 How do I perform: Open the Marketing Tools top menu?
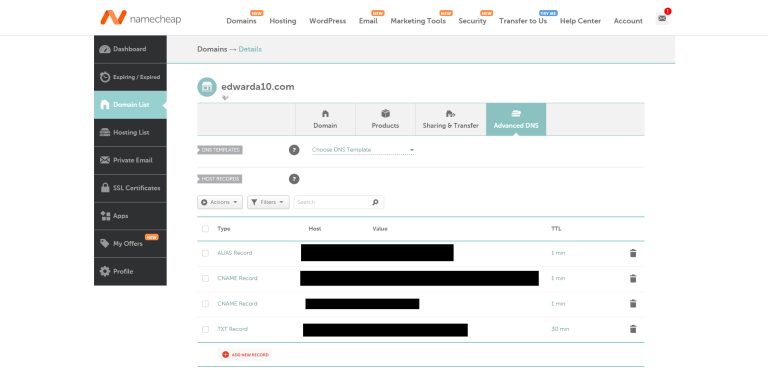pyautogui.click(x=418, y=21)
